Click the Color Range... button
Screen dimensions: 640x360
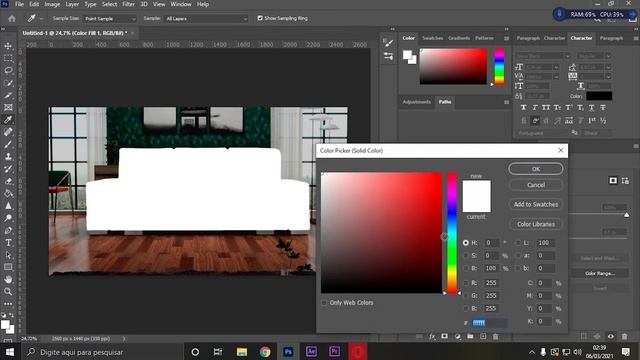coord(600,273)
